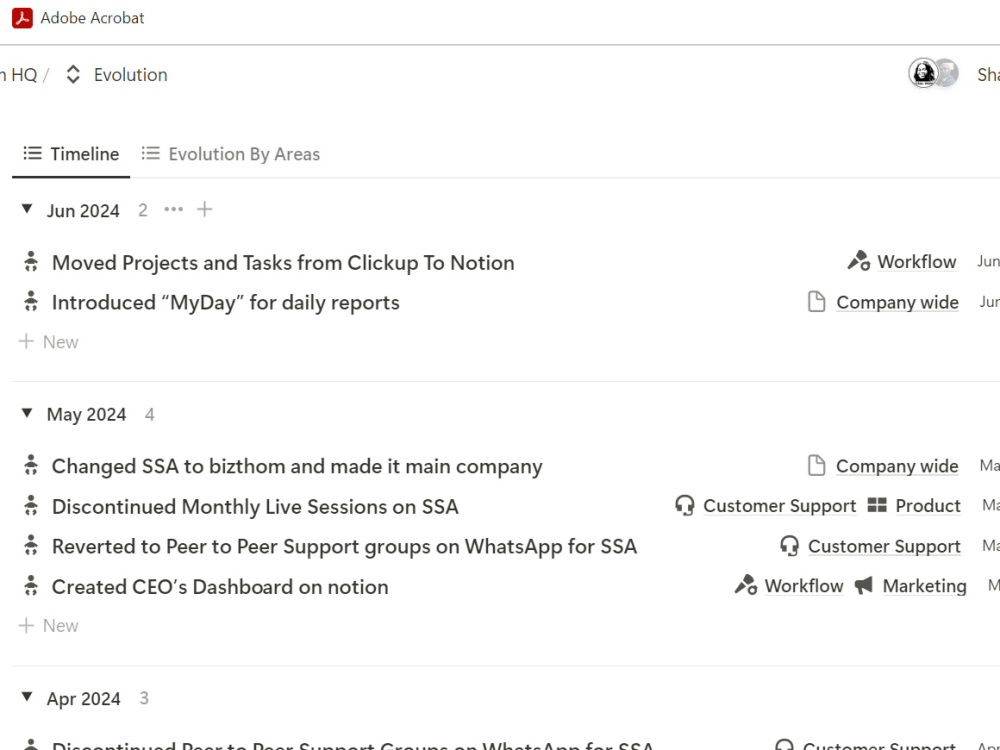The height and width of the screenshot is (750, 1000).
Task: Click the baby icon beside Moved Projects entry
Action: click(31, 262)
